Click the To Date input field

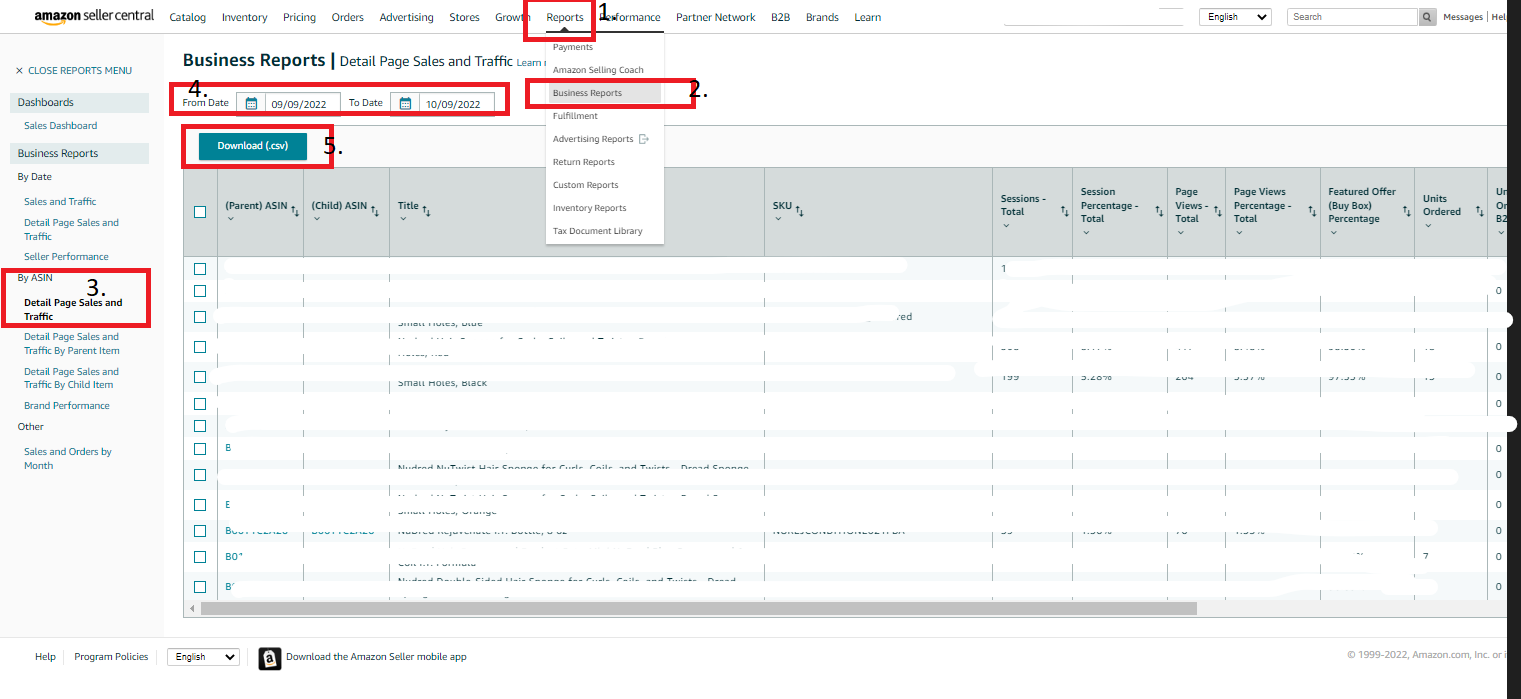pyautogui.click(x=457, y=103)
